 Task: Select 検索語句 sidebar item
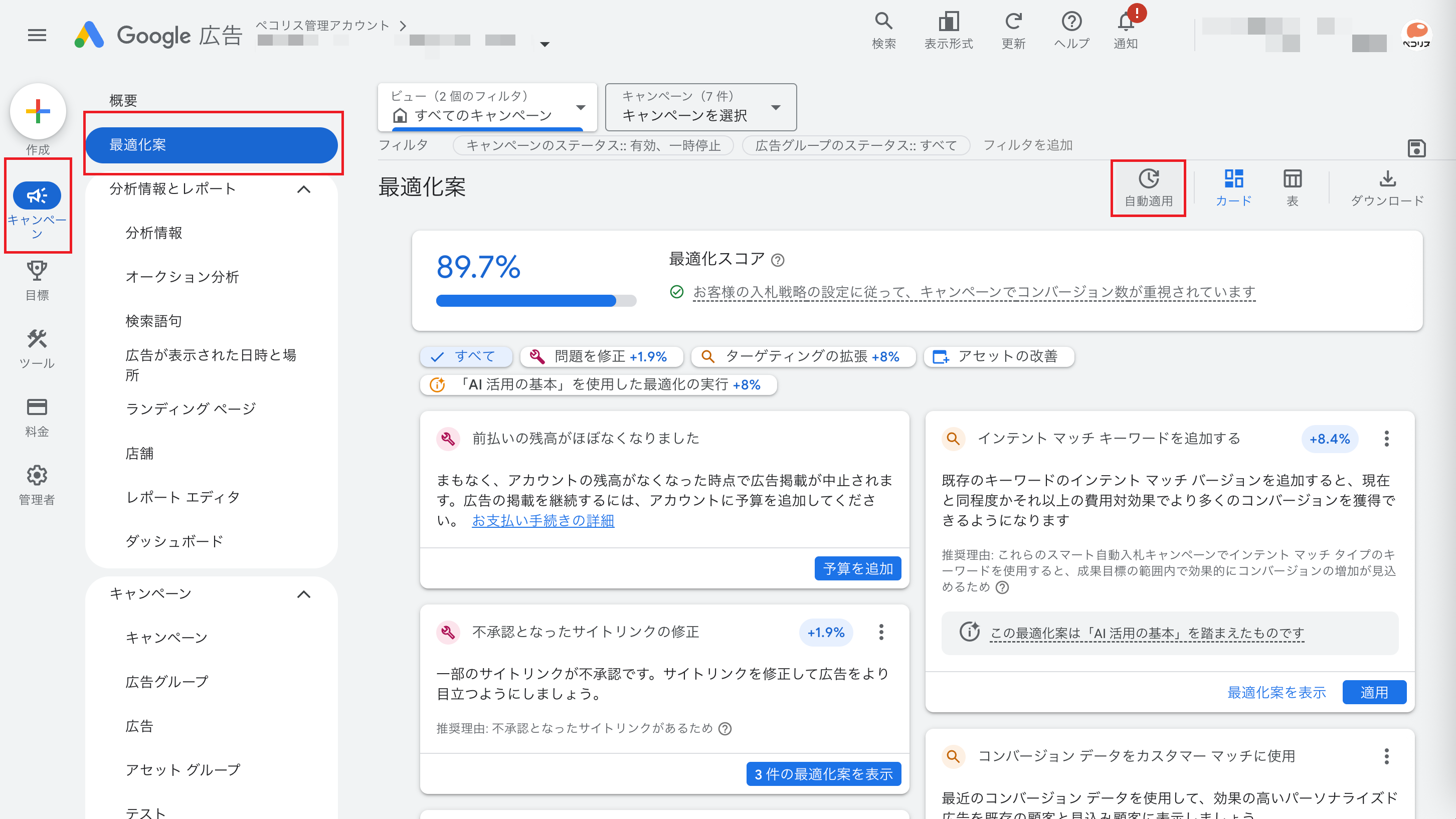(x=153, y=321)
